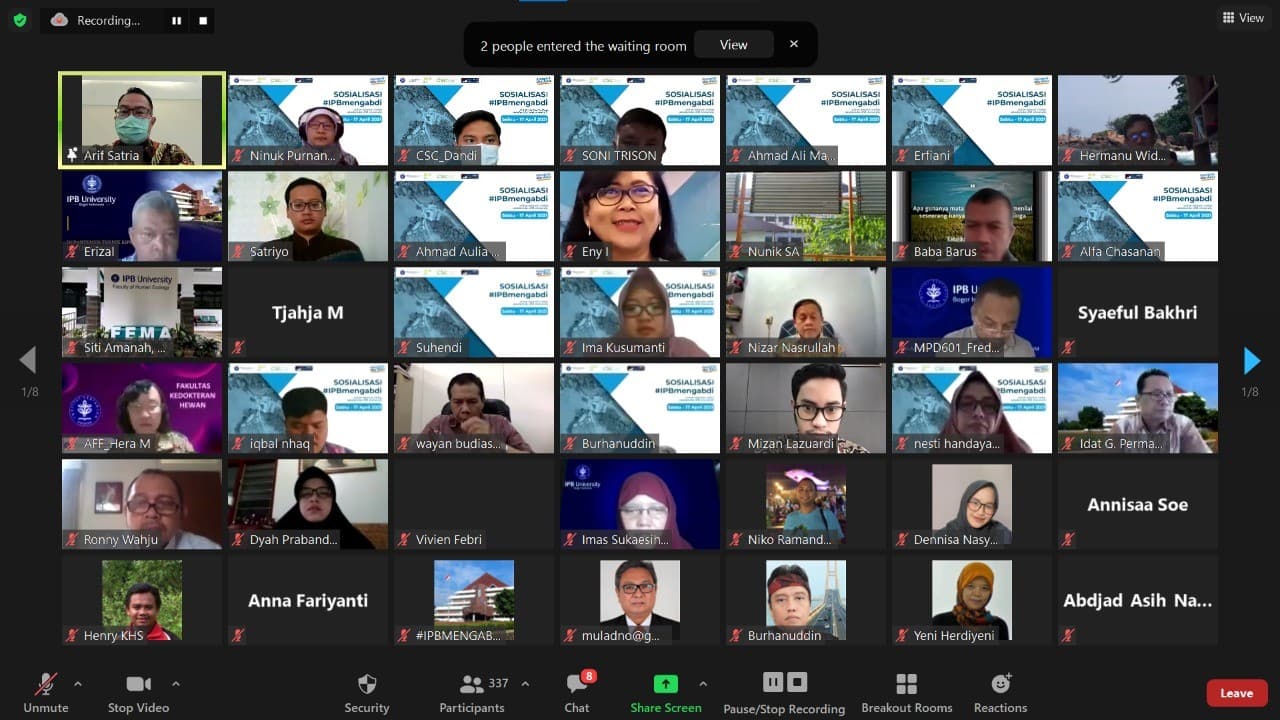Screen dimensions: 1280x720
Task: Click the green encryption shield icon
Action: [x=20, y=20]
